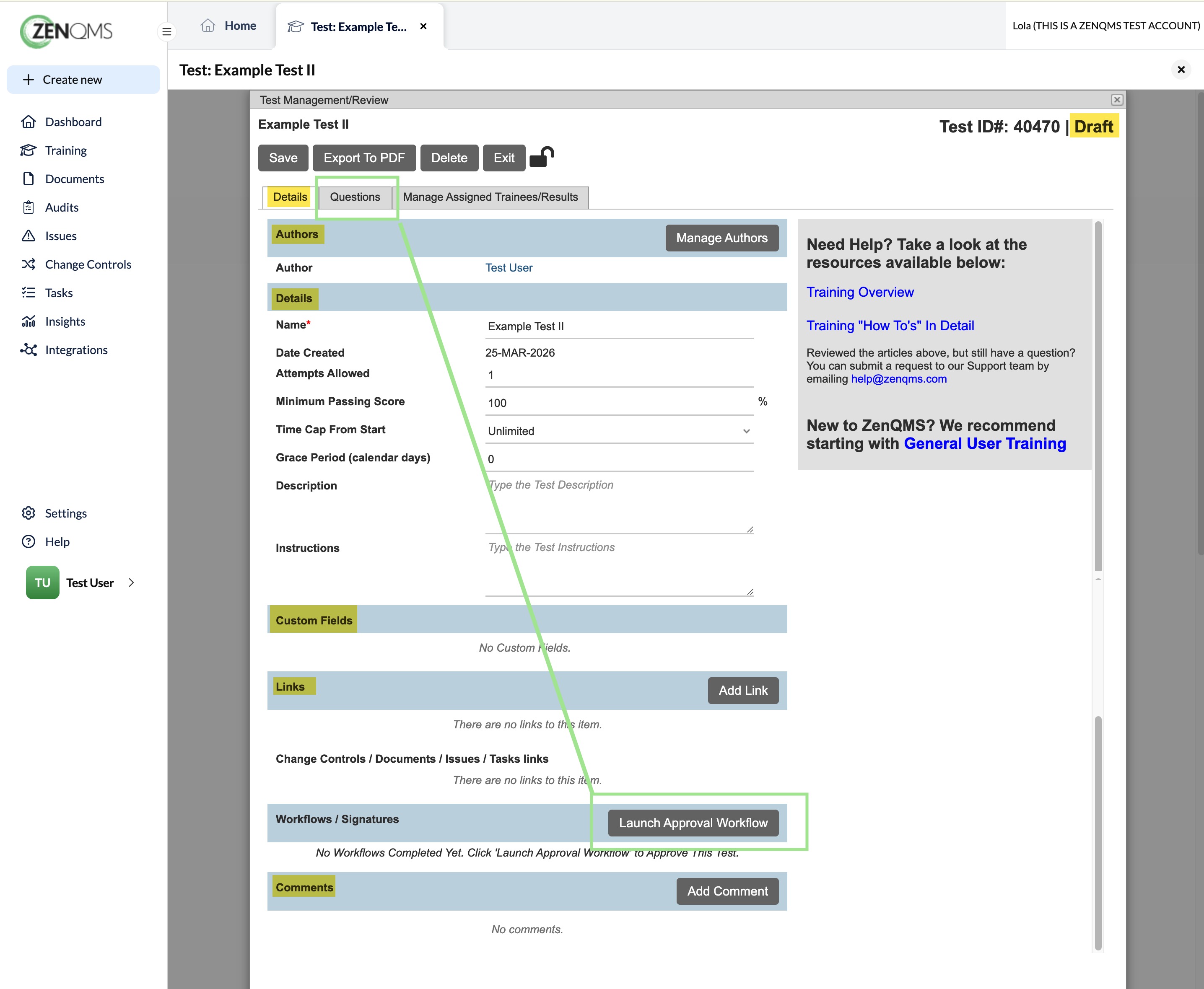Click the Delete button
The width and height of the screenshot is (1204, 989).
pyautogui.click(x=449, y=158)
